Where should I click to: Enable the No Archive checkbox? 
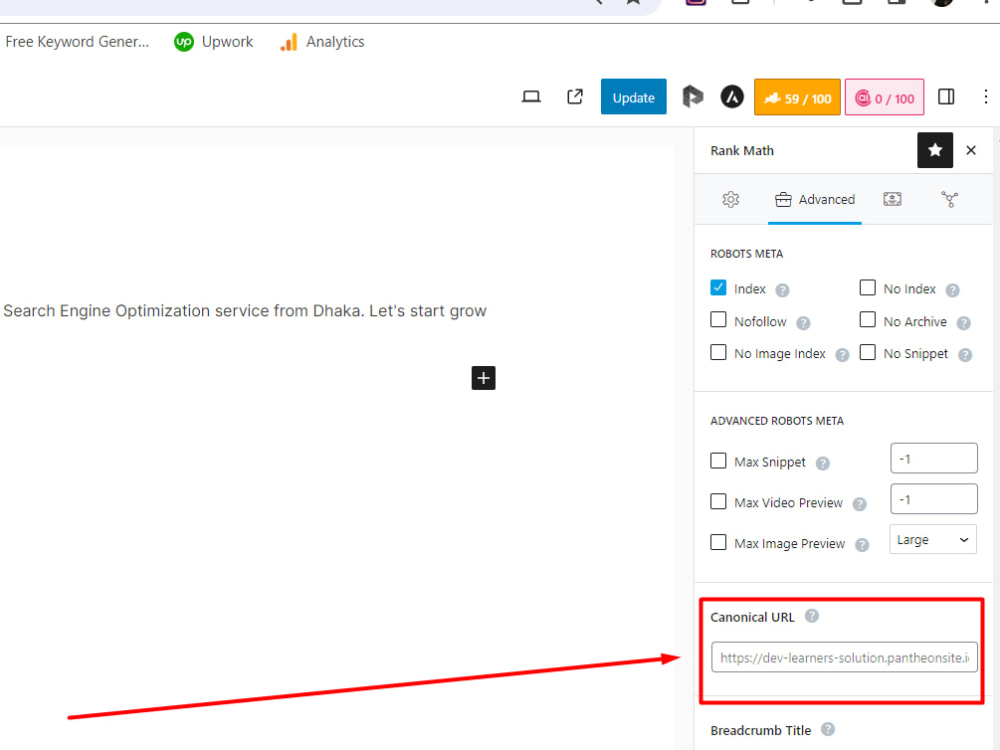coord(867,320)
